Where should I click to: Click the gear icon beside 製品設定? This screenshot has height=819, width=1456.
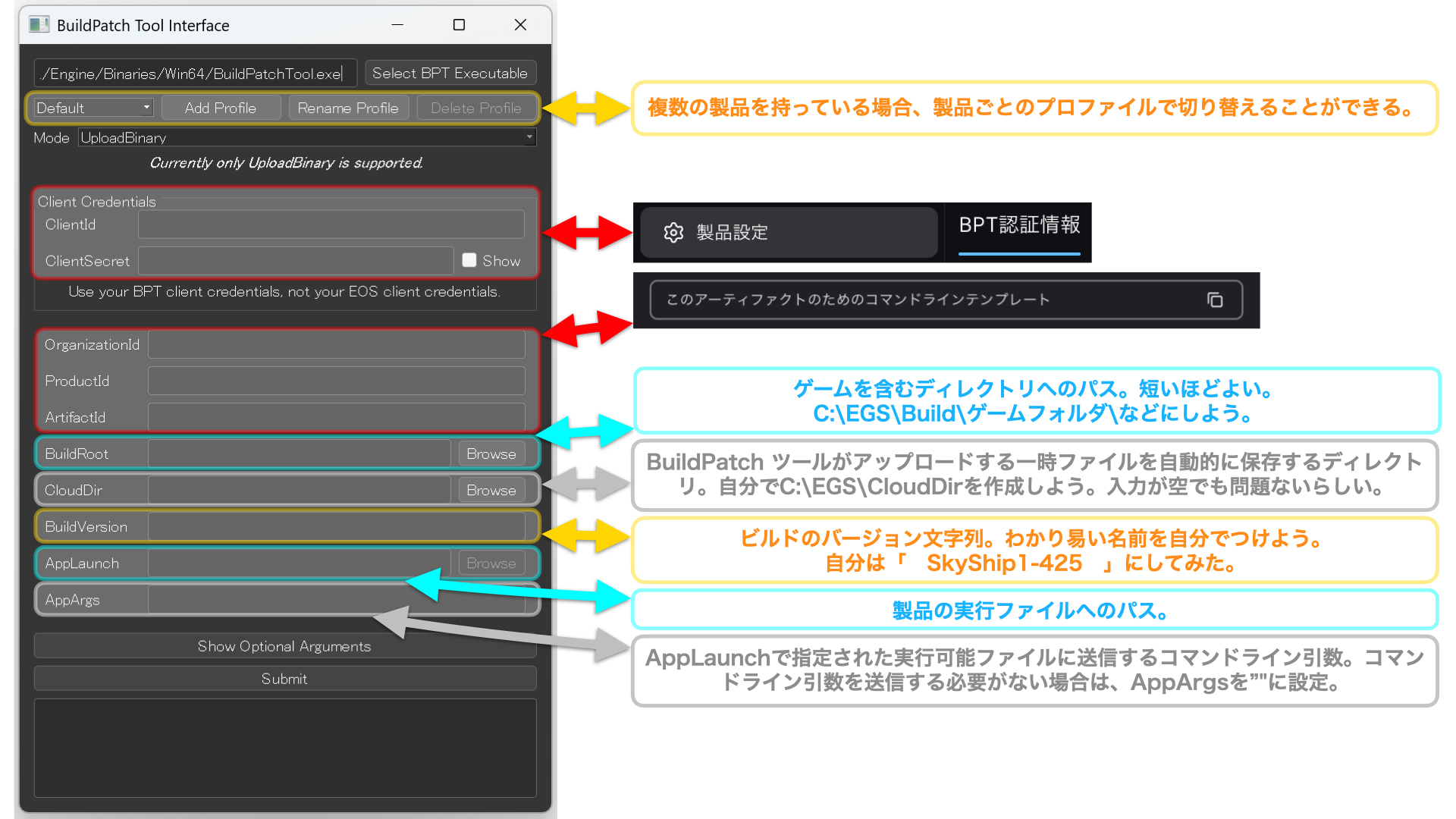(673, 232)
